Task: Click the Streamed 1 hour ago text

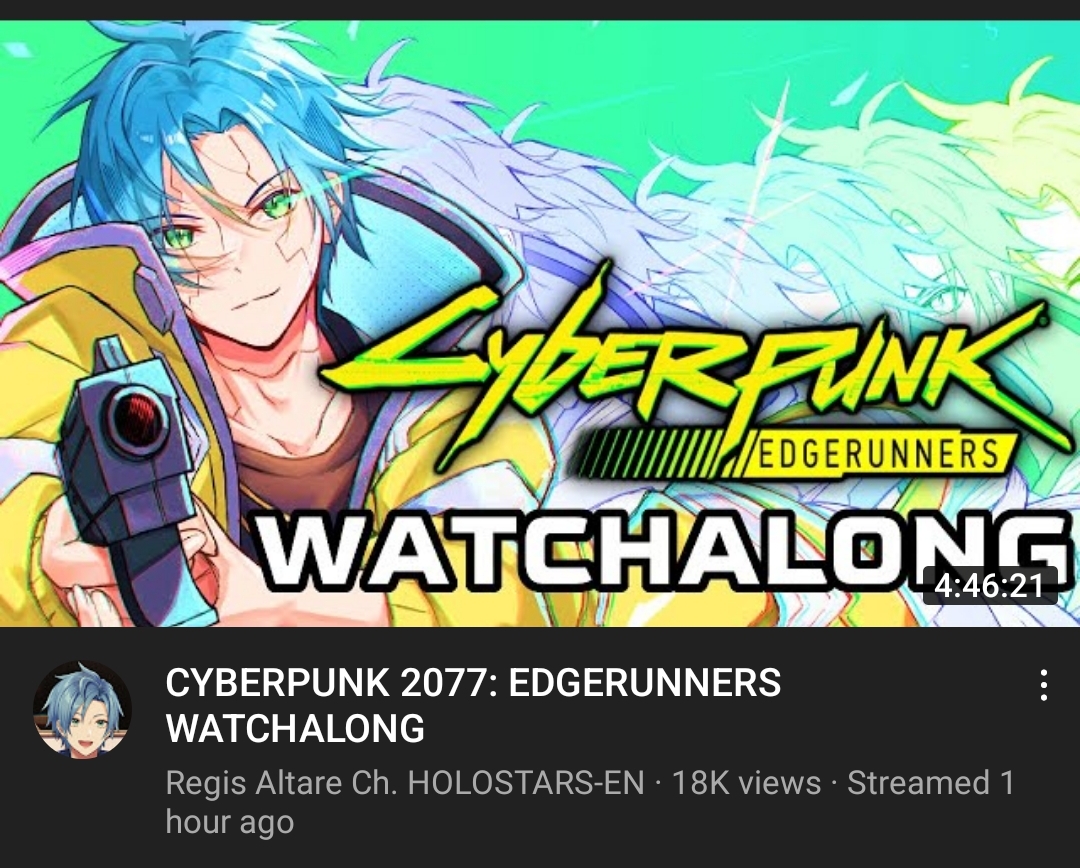Action: tap(590, 803)
